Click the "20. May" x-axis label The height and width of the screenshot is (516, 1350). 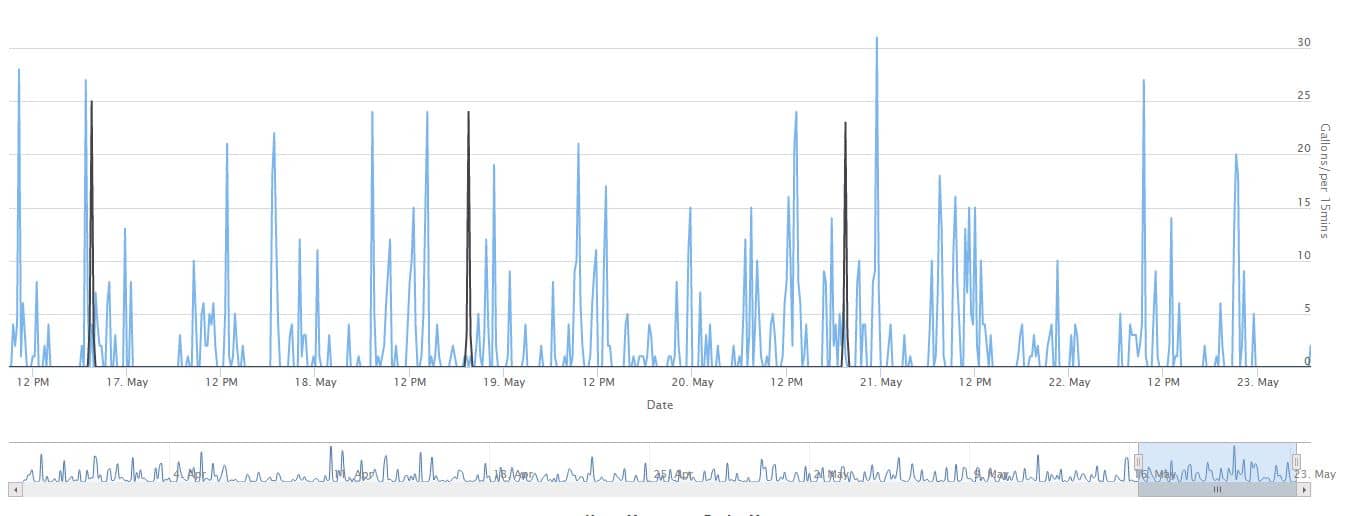coord(692,382)
